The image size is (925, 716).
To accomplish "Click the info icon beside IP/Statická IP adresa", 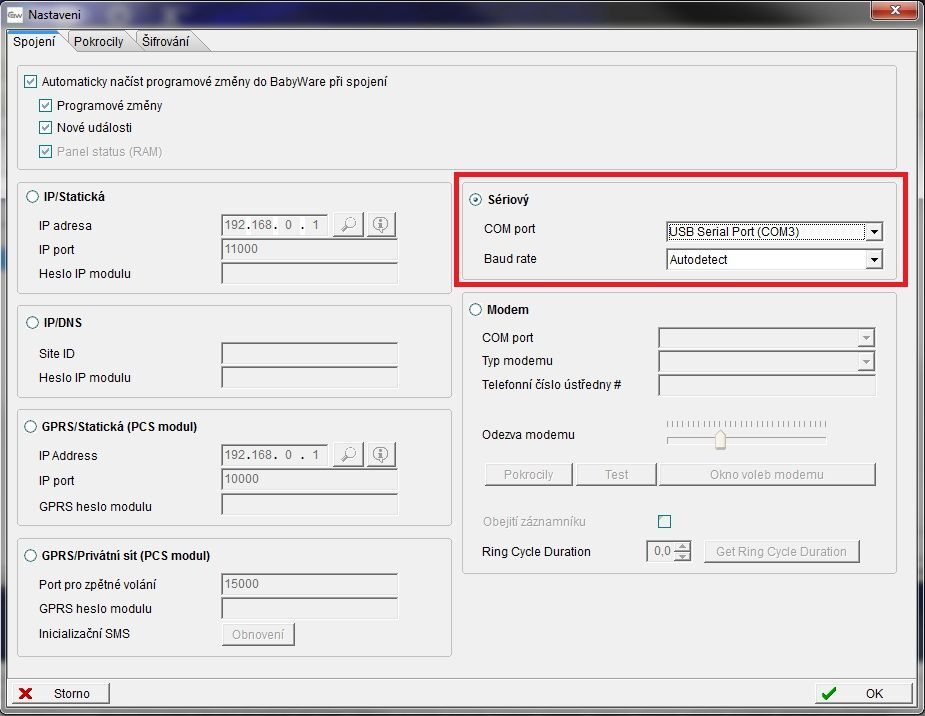I will (x=380, y=225).
